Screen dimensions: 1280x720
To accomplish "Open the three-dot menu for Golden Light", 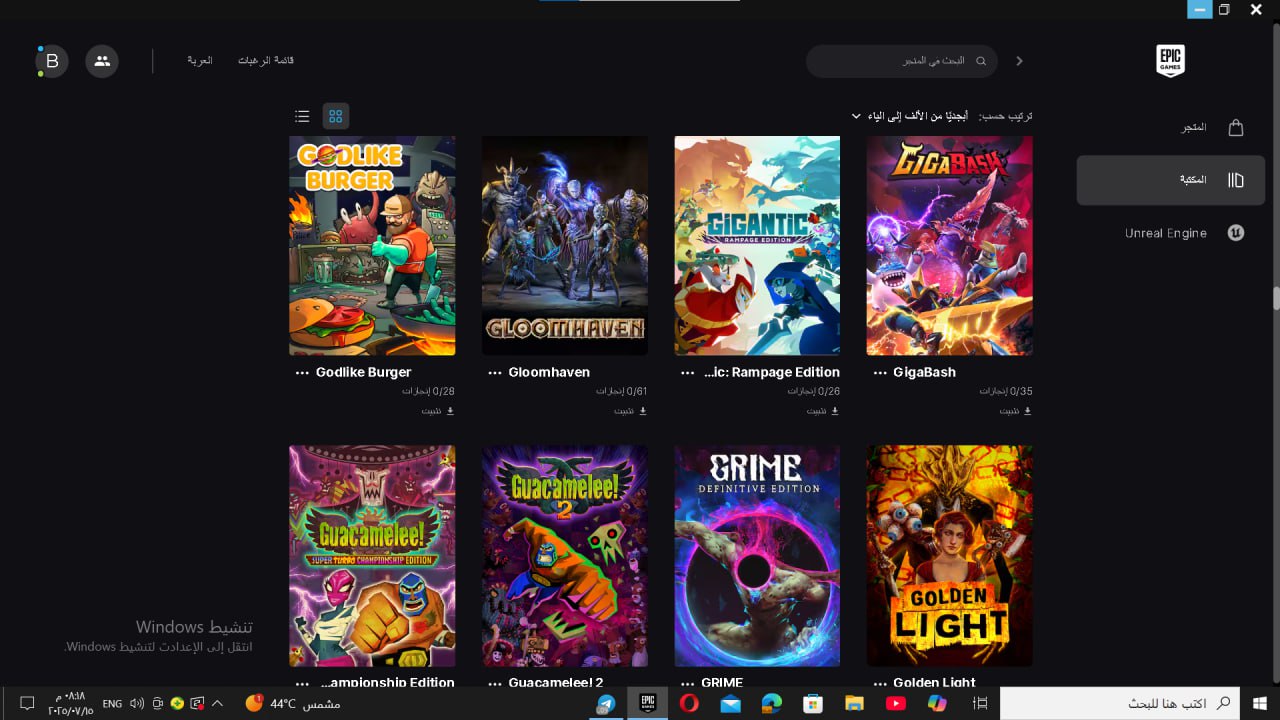I will tap(880, 683).
